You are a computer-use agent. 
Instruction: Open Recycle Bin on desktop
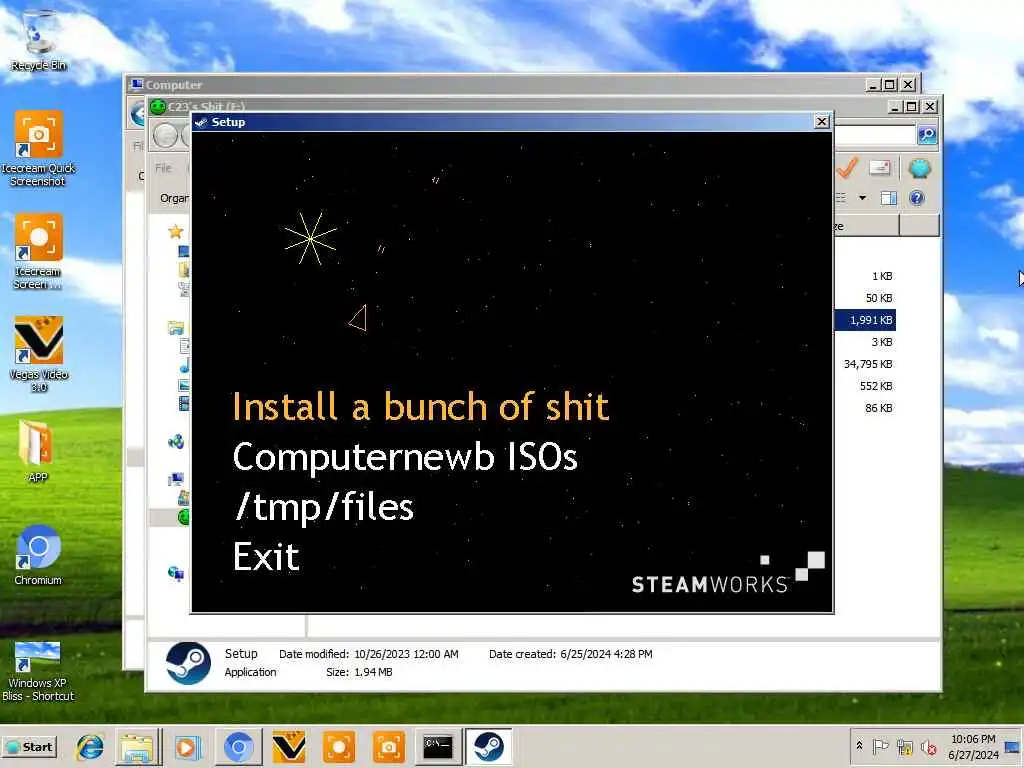pos(38,40)
